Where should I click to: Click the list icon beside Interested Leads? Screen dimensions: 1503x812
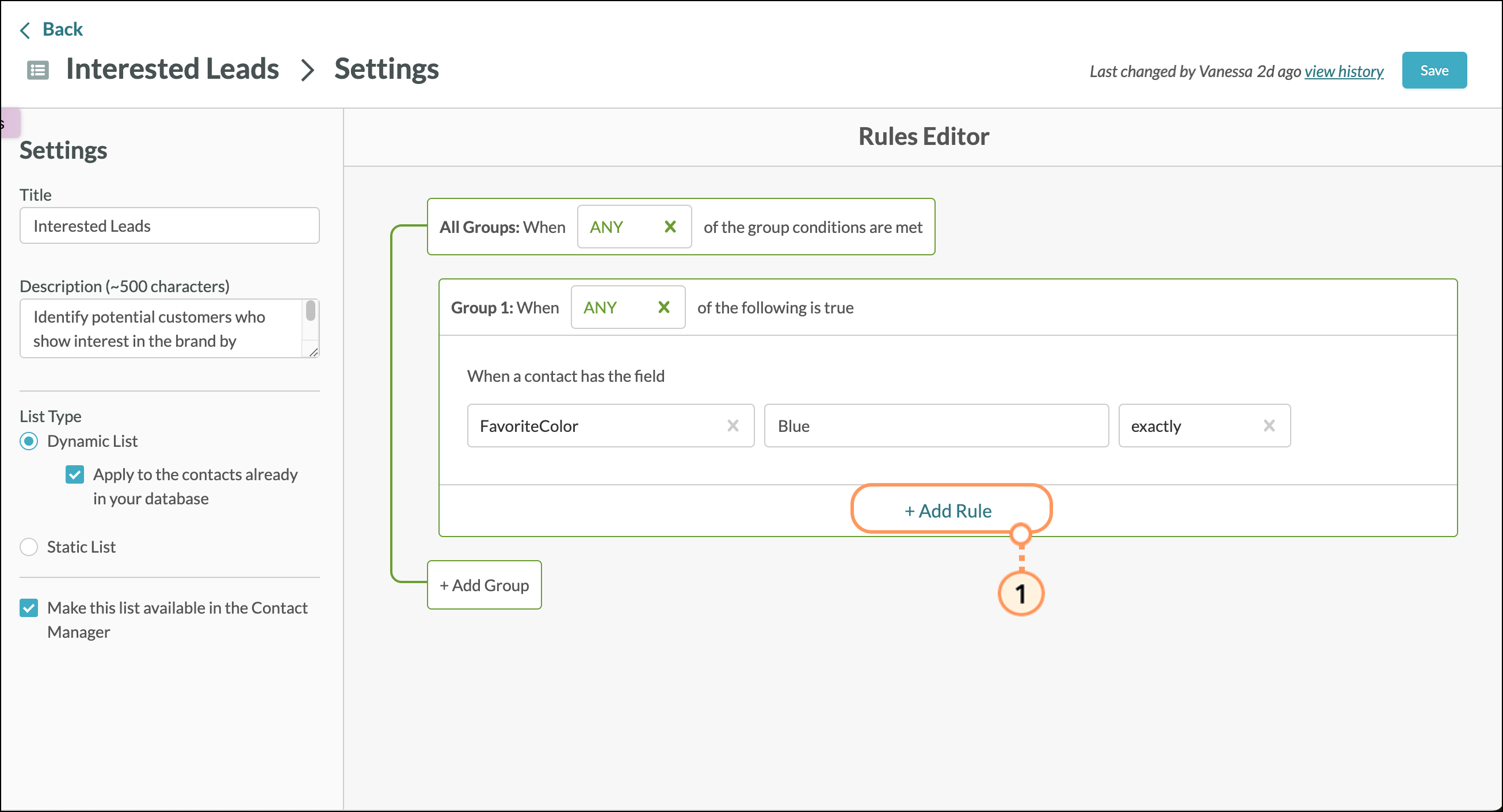[x=38, y=71]
